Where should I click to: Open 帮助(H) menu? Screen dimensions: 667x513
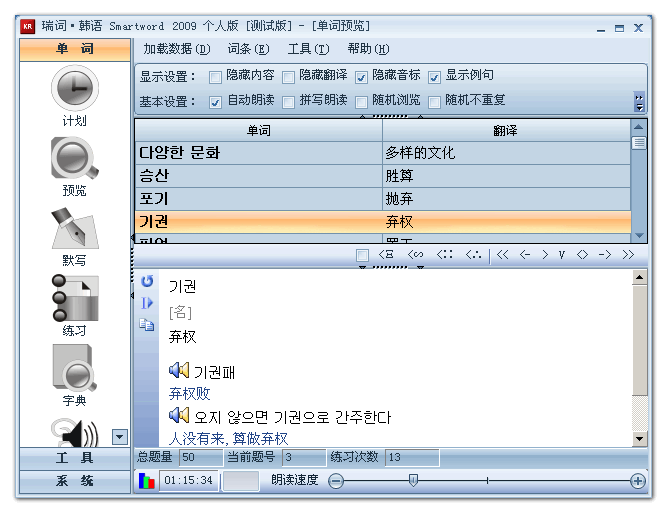tap(368, 49)
